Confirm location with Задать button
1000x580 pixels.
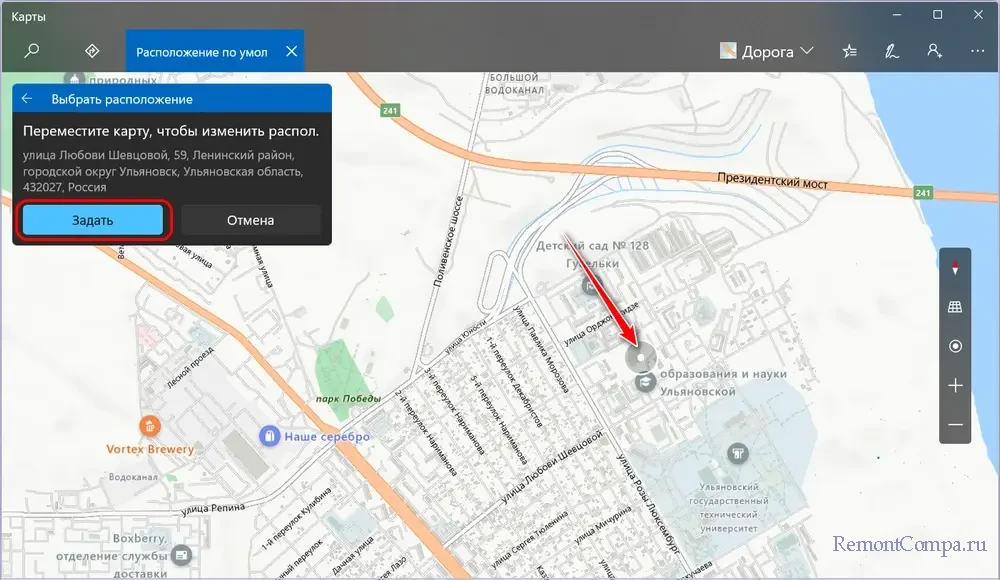pos(92,220)
